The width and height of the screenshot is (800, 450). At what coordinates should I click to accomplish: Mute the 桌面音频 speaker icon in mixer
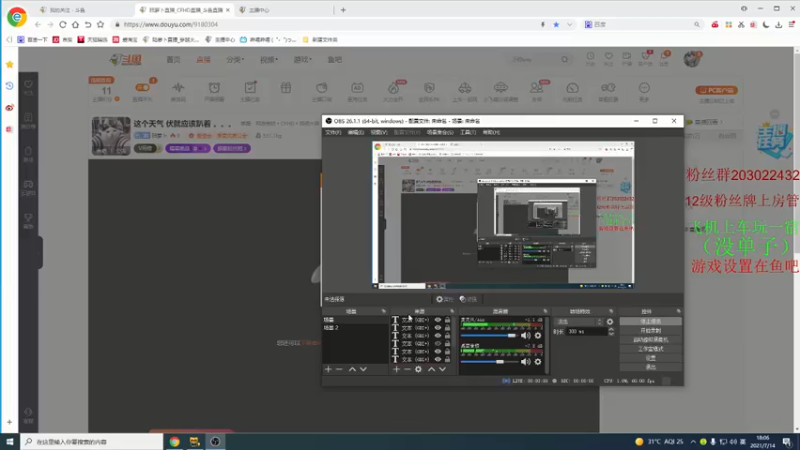click(x=526, y=362)
